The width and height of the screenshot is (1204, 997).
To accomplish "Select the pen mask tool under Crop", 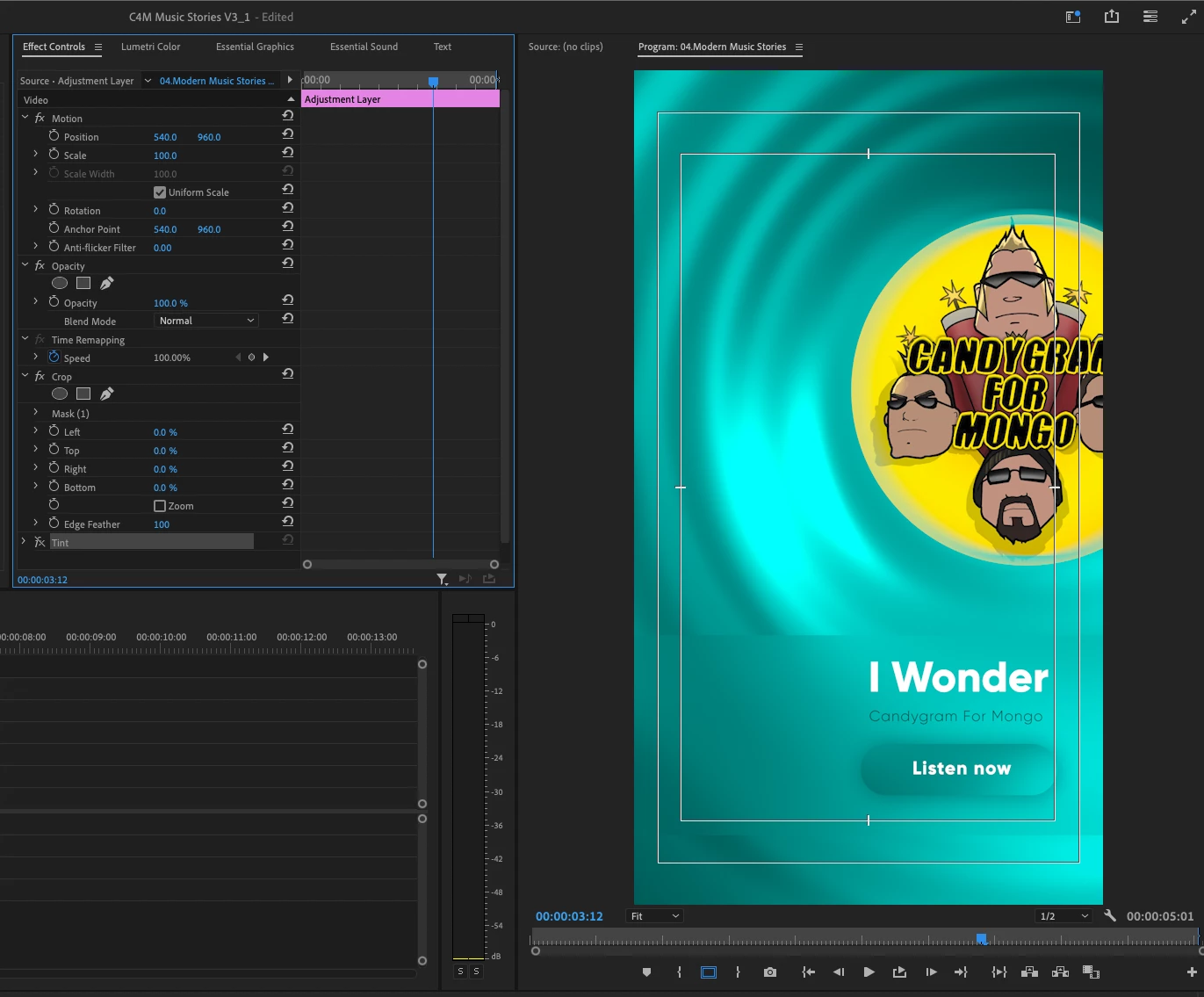I will pyautogui.click(x=107, y=394).
